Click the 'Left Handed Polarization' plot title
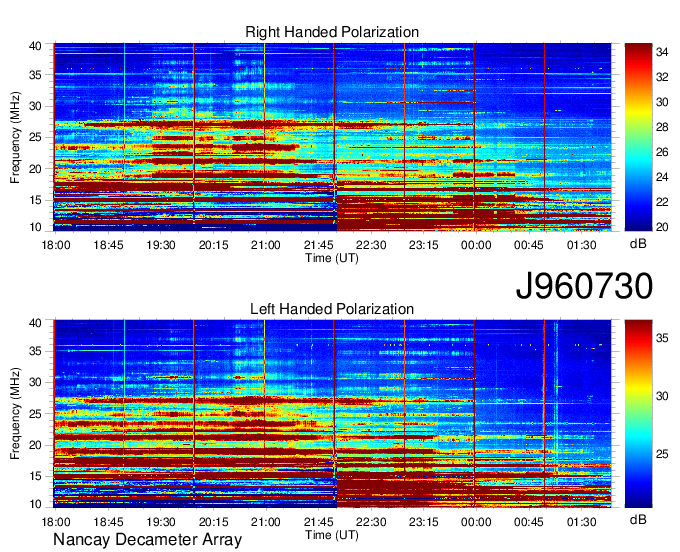This screenshot has width=680, height=552. pyautogui.click(x=332, y=309)
